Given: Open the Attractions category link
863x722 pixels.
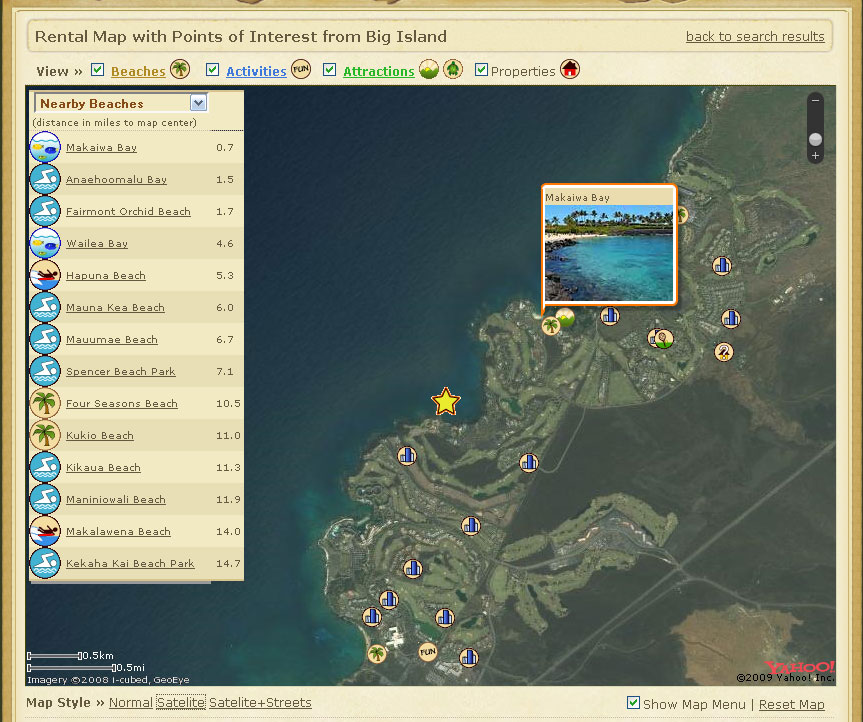Looking at the screenshot, I should pos(379,72).
